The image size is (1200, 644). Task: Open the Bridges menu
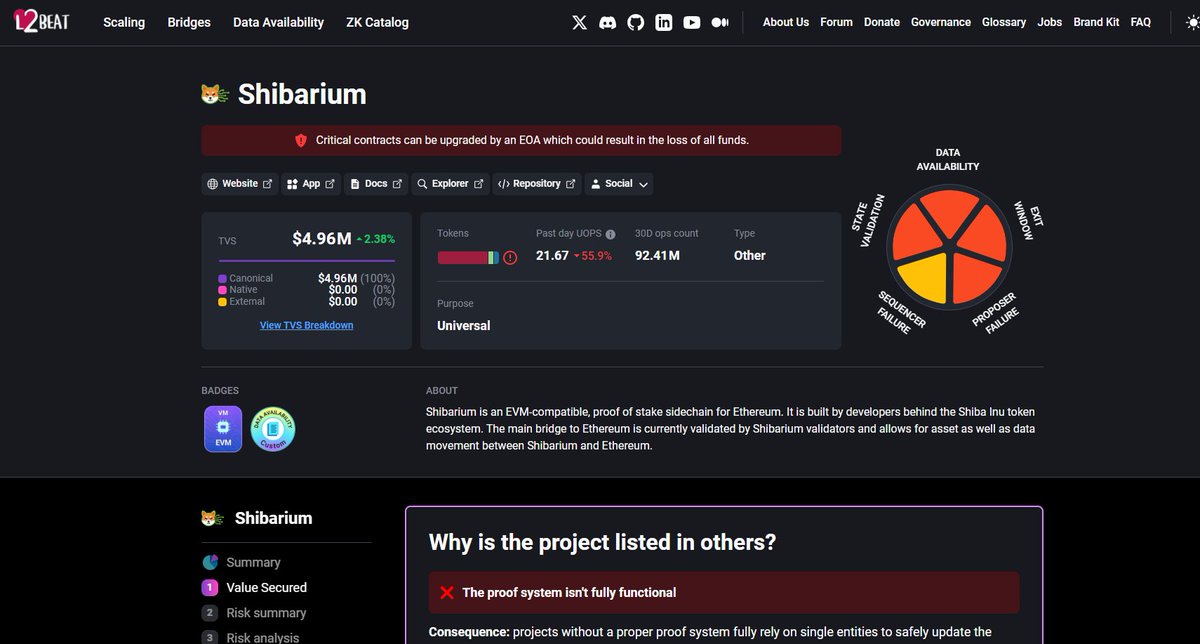pyautogui.click(x=189, y=22)
